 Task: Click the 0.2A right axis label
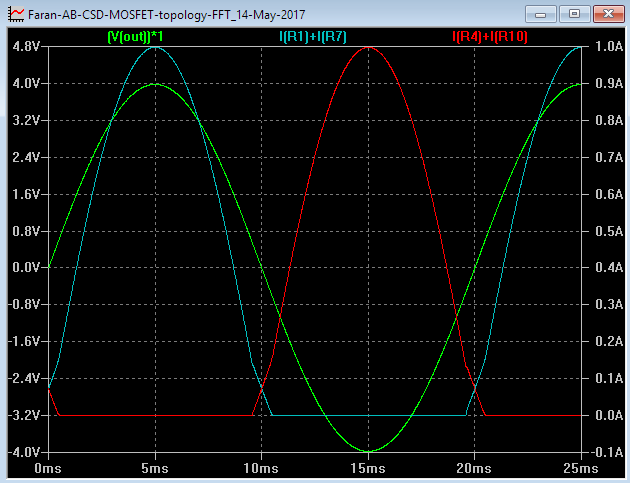tap(609, 342)
